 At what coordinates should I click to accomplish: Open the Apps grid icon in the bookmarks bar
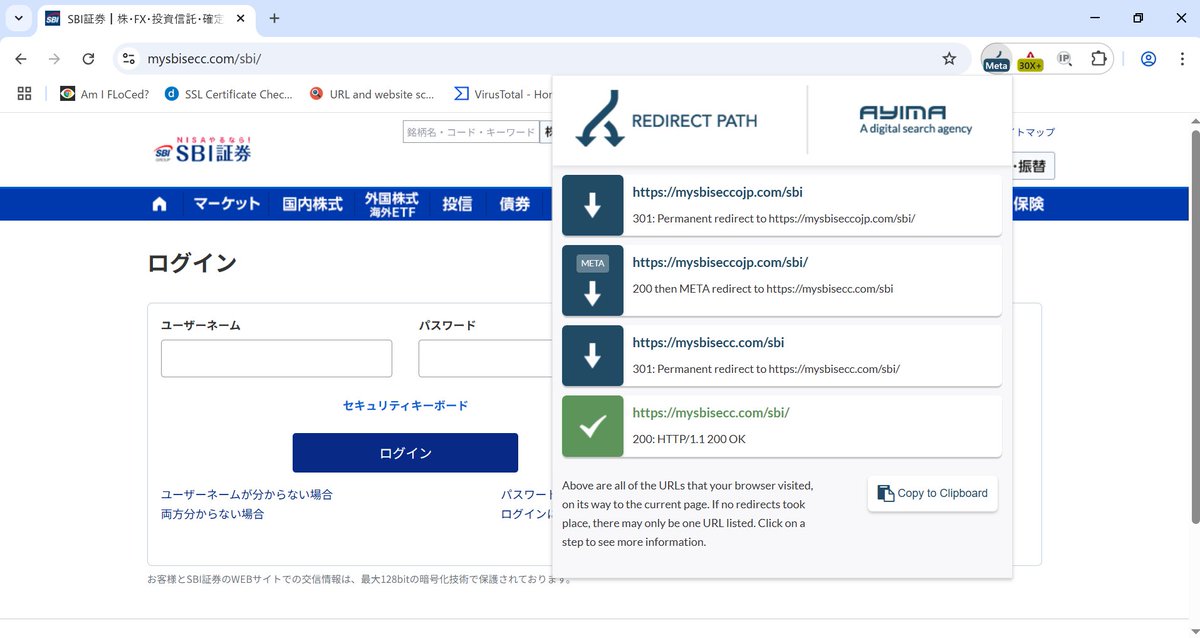tap(25, 94)
